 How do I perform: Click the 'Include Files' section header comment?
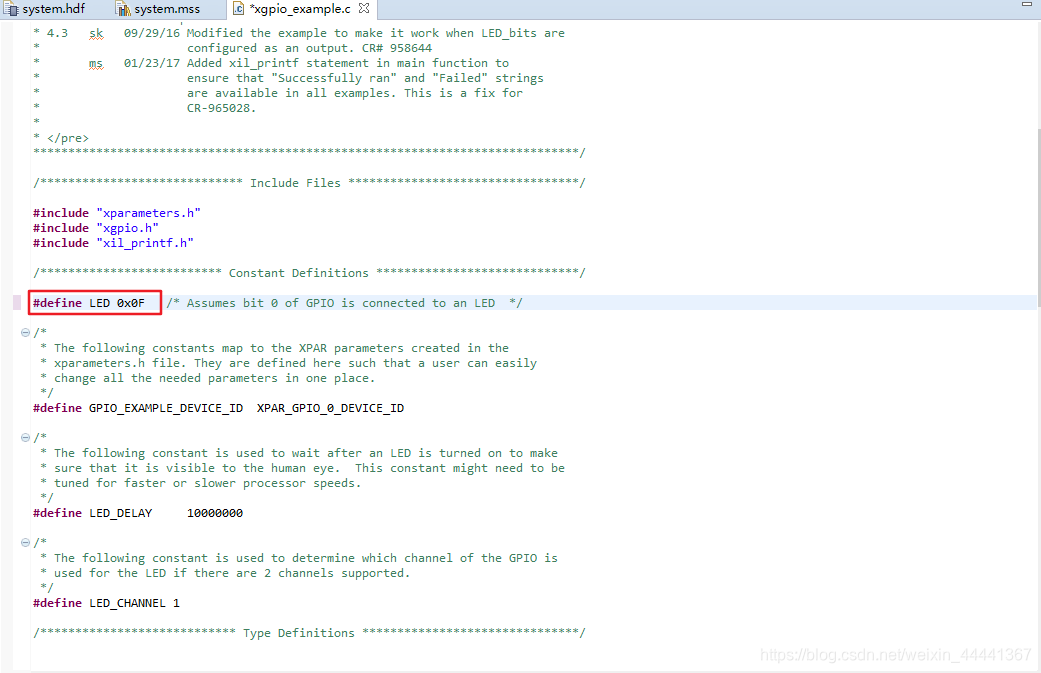(x=309, y=183)
